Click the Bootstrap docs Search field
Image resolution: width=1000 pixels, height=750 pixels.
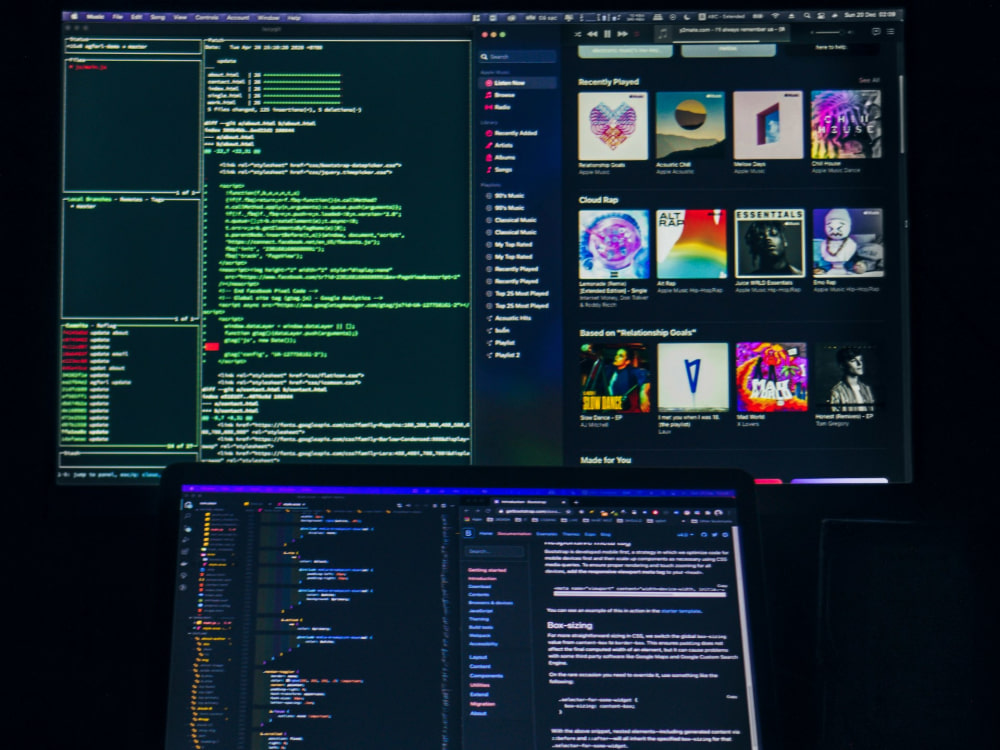[x=496, y=550]
